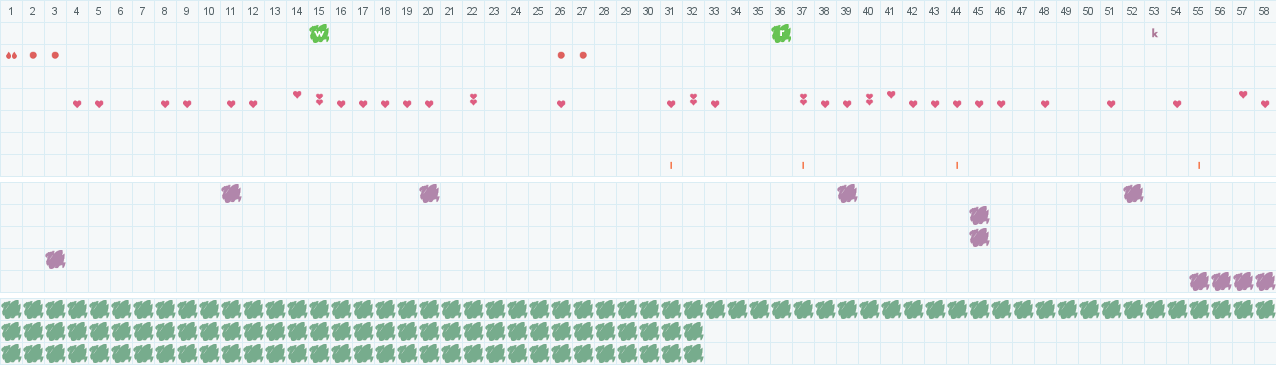Click the green 'w' marker on day 15
Image resolution: width=1276 pixels, height=365 pixels.
[319, 33]
